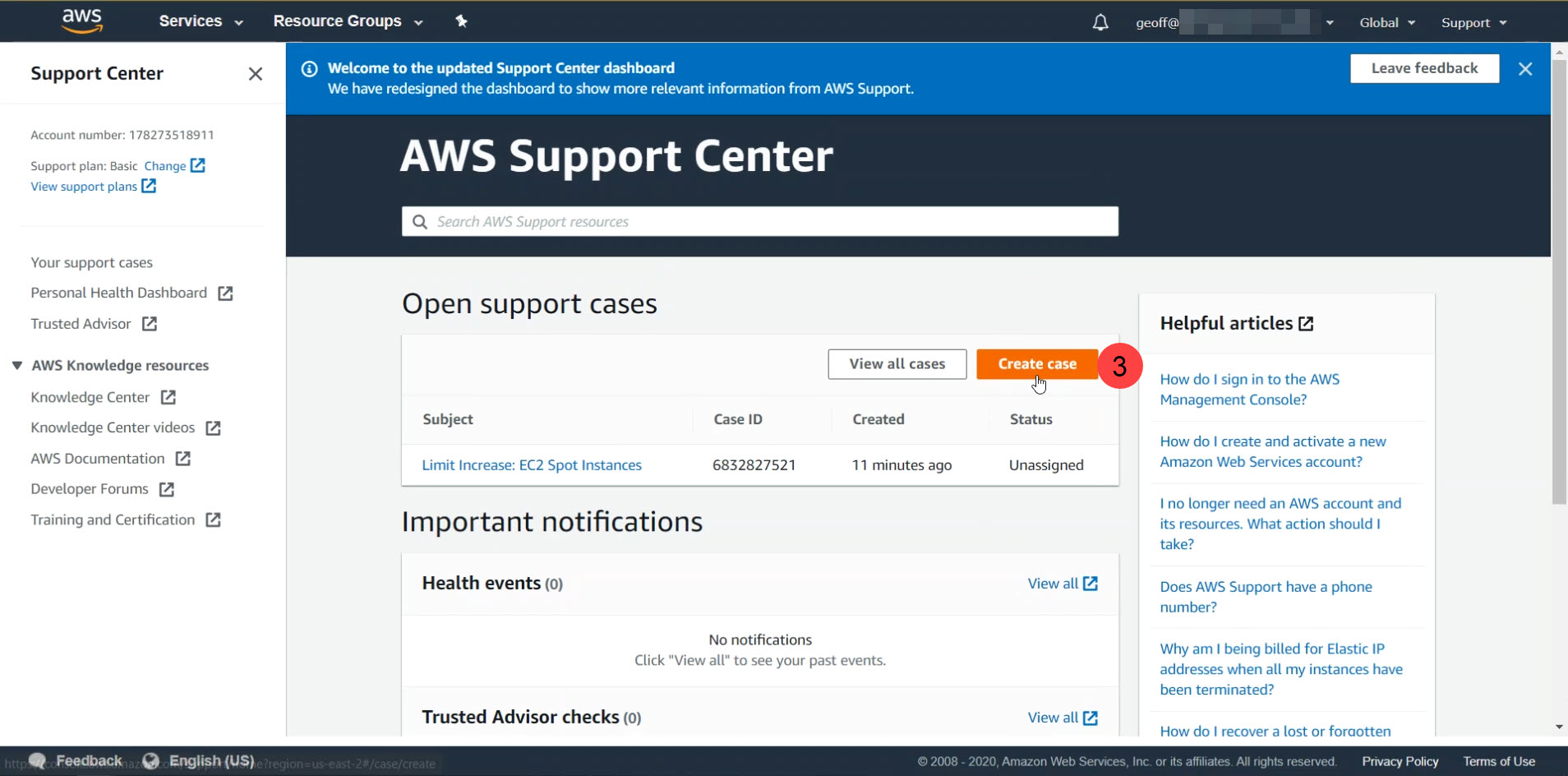Viewport: 1568px width, 776px height.
Task: Open Training and Certification link in sidebar
Action: pyautogui.click(x=113, y=520)
